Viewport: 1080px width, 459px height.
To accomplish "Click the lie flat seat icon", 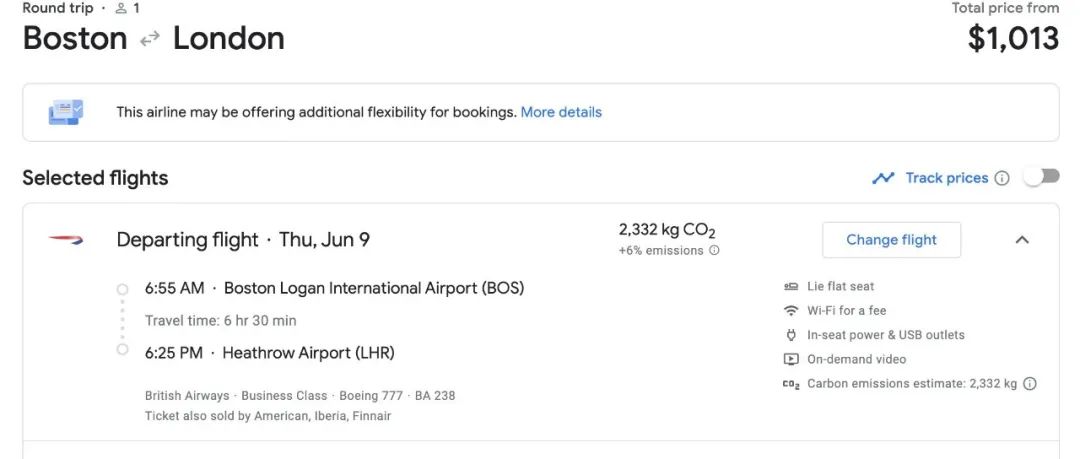I will (791, 286).
